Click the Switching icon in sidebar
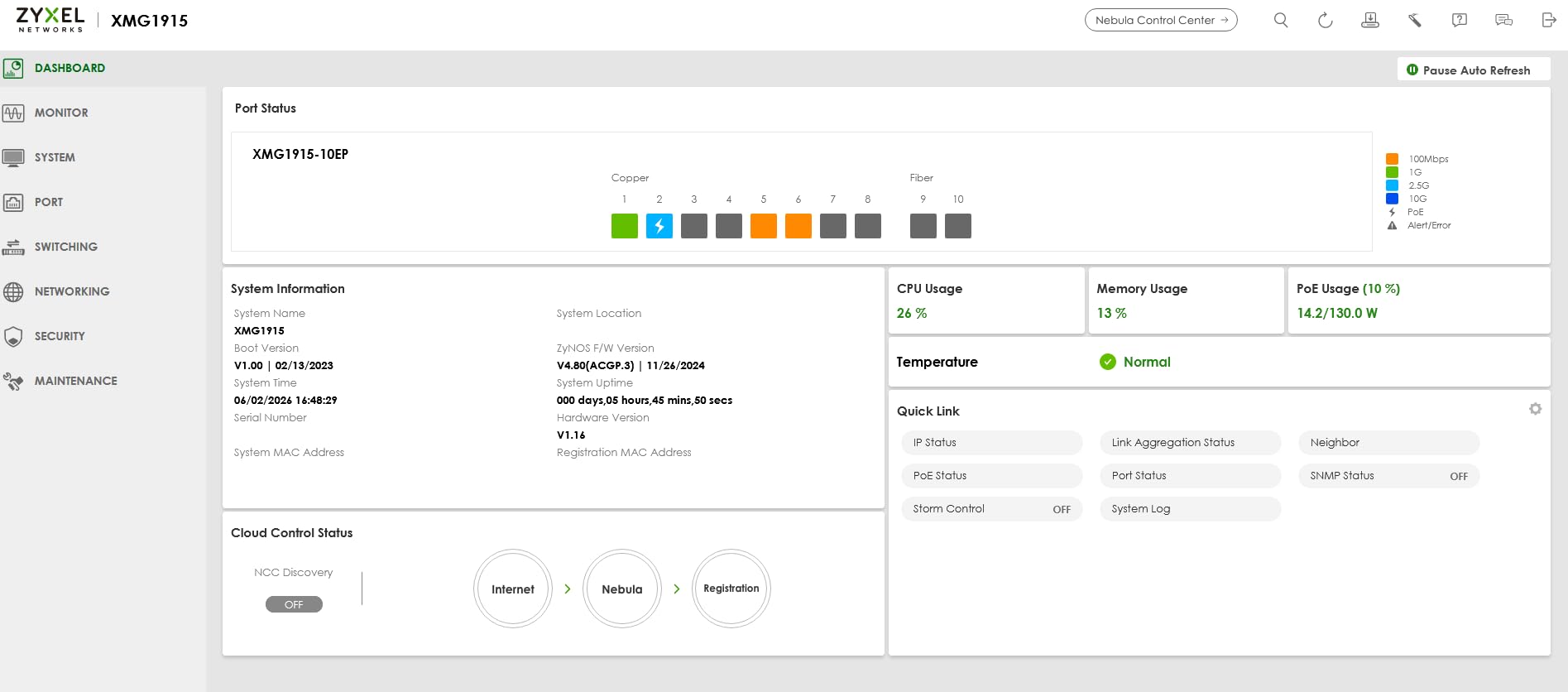This screenshot has width=1568, height=692. 13,247
